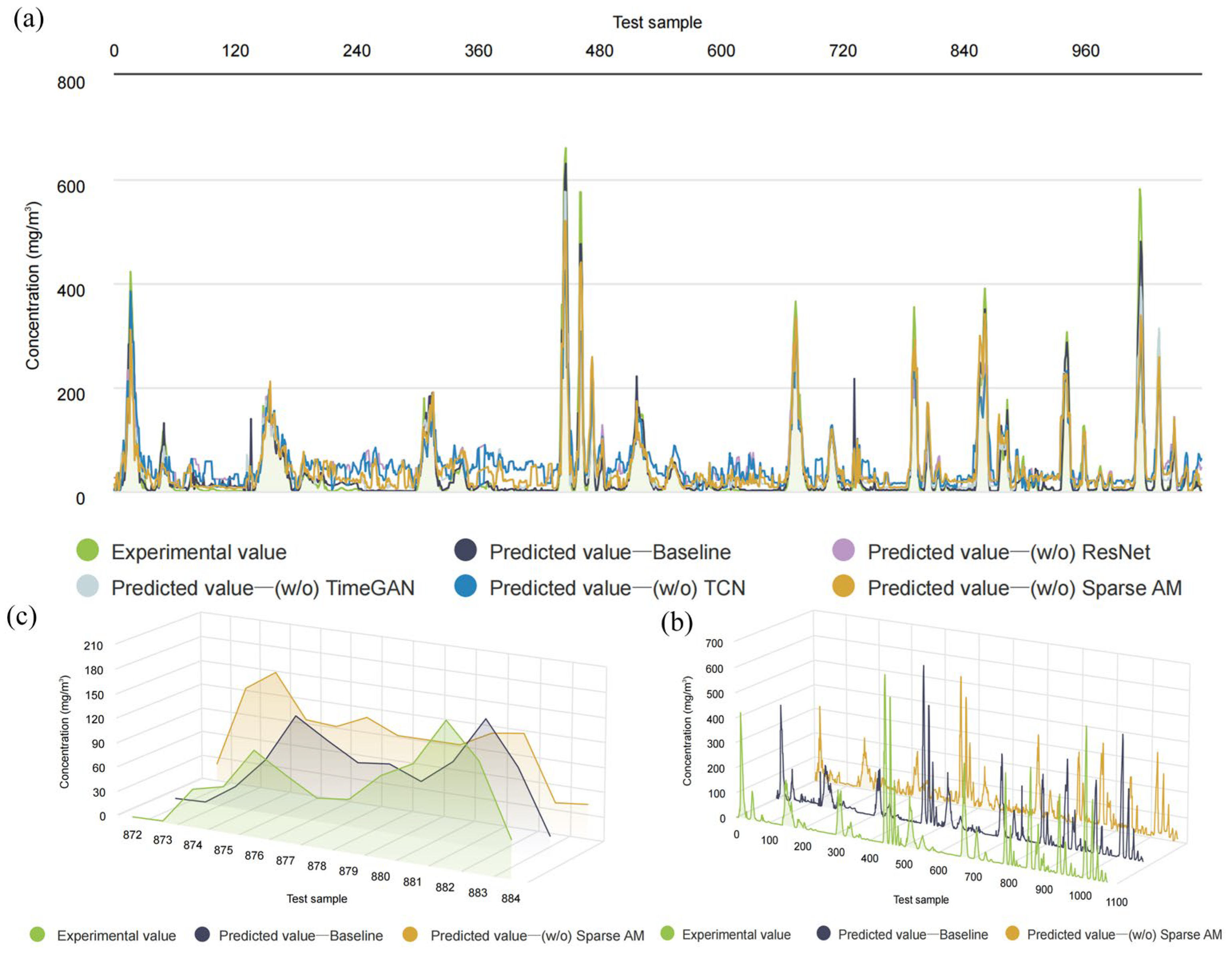Click the orange Sparse AM legend dot under chart (b)
Screen dimensions: 1232x953
pyautogui.click(x=1013, y=934)
